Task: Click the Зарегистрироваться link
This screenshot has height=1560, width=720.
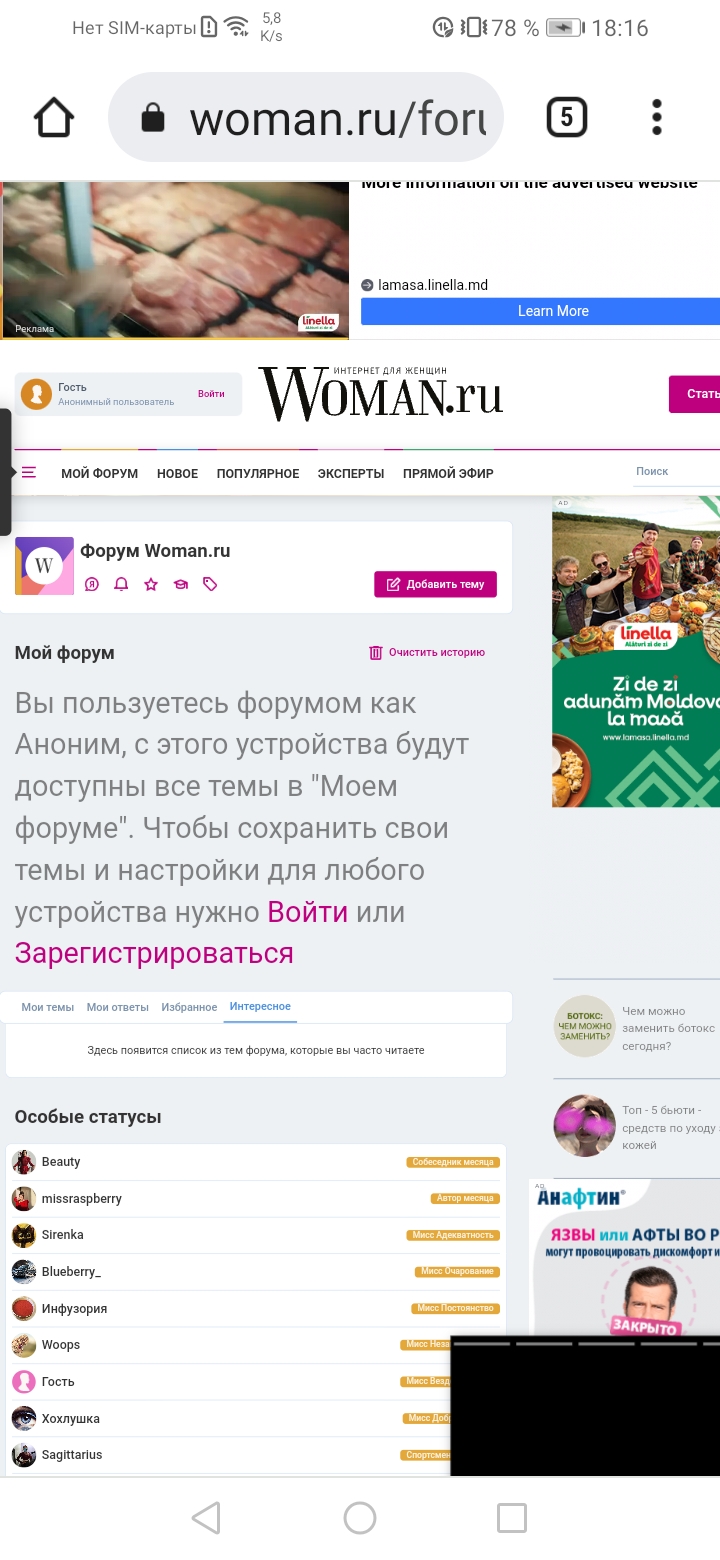Action: 154,953
